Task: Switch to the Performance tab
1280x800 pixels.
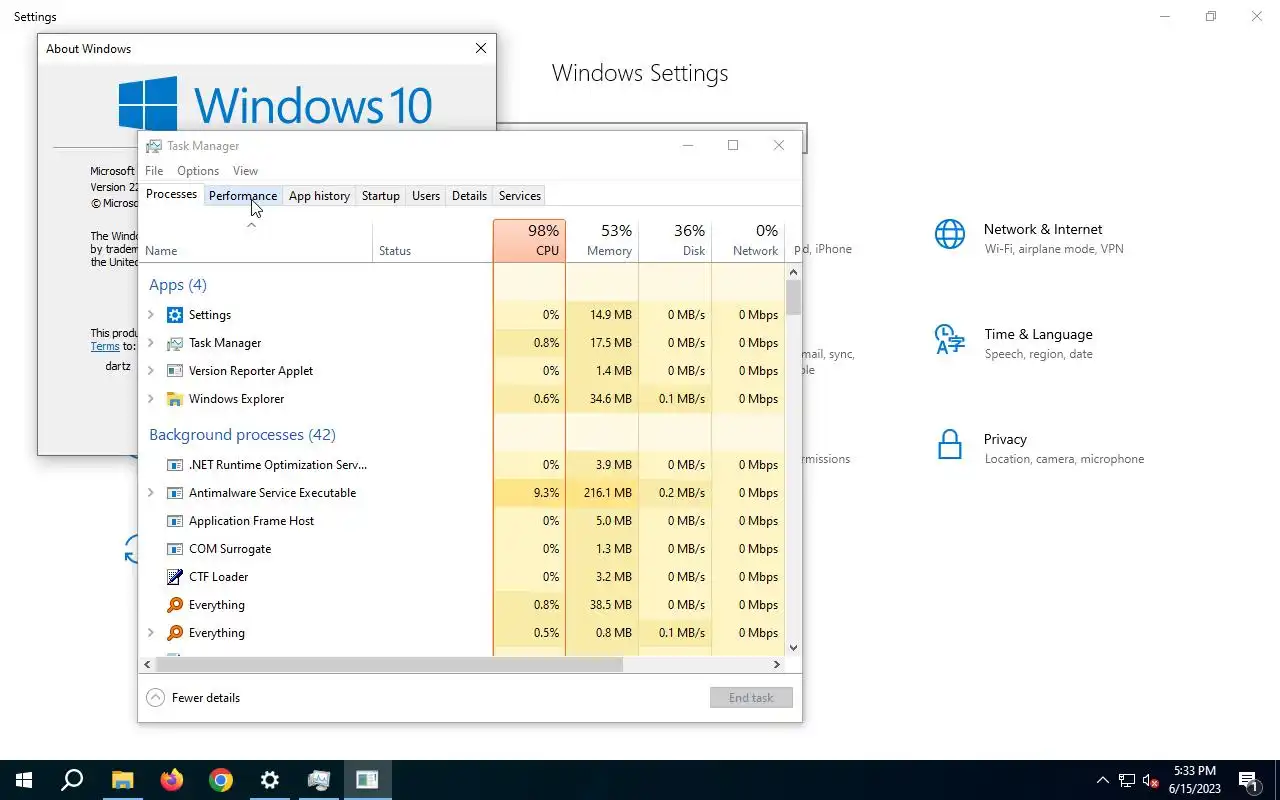Action: pos(243,196)
